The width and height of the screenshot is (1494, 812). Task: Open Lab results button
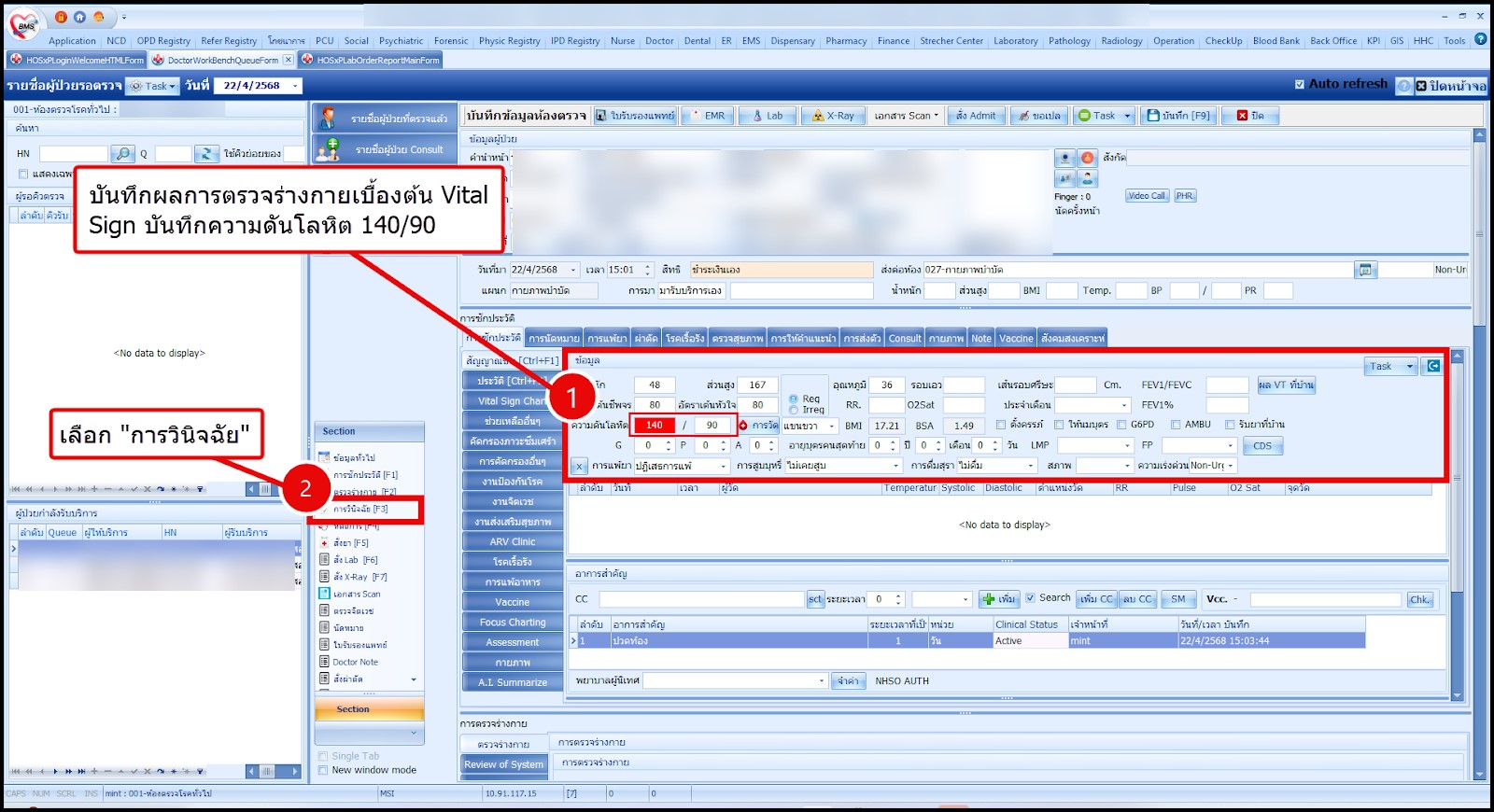(768, 116)
